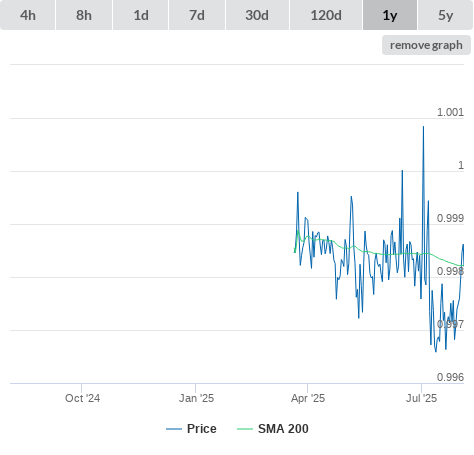Click the blue Price legend line swatch
Screen dimensions: 474x455
[x=174, y=429]
